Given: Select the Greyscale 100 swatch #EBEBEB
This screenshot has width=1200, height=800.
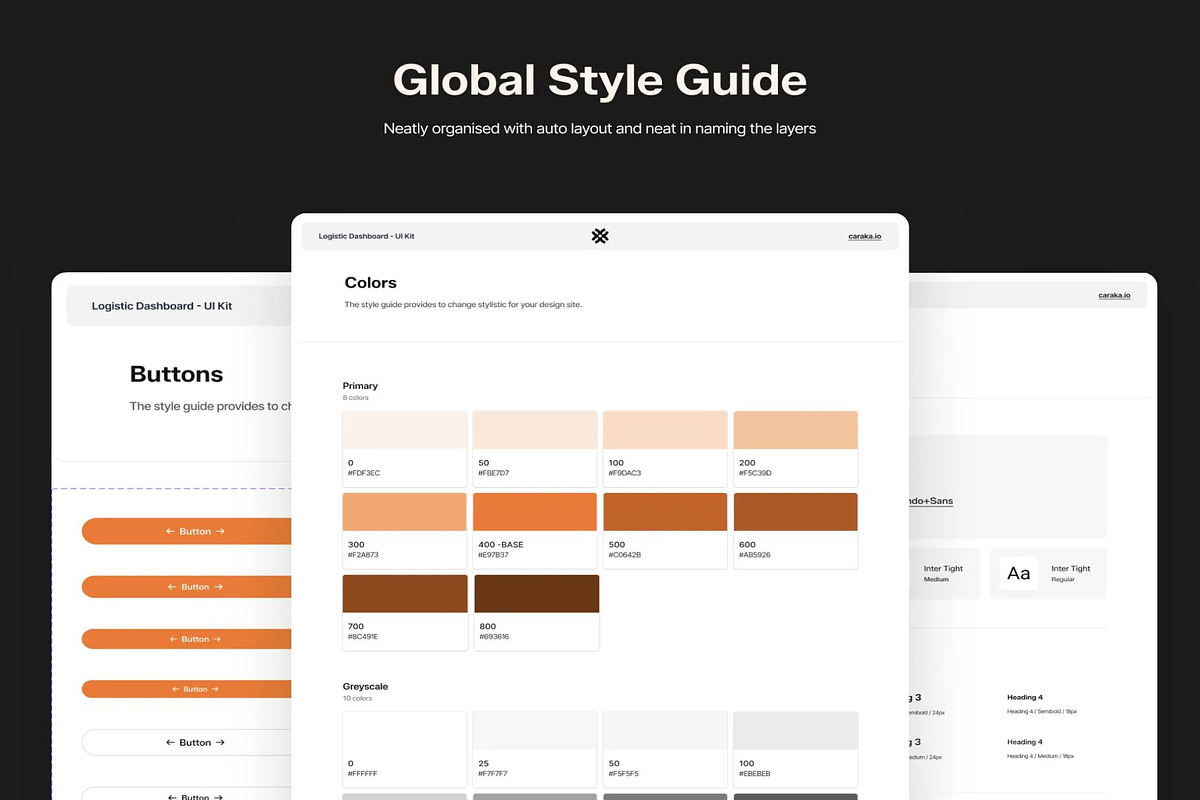Looking at the screenshot, I should 796,748.
